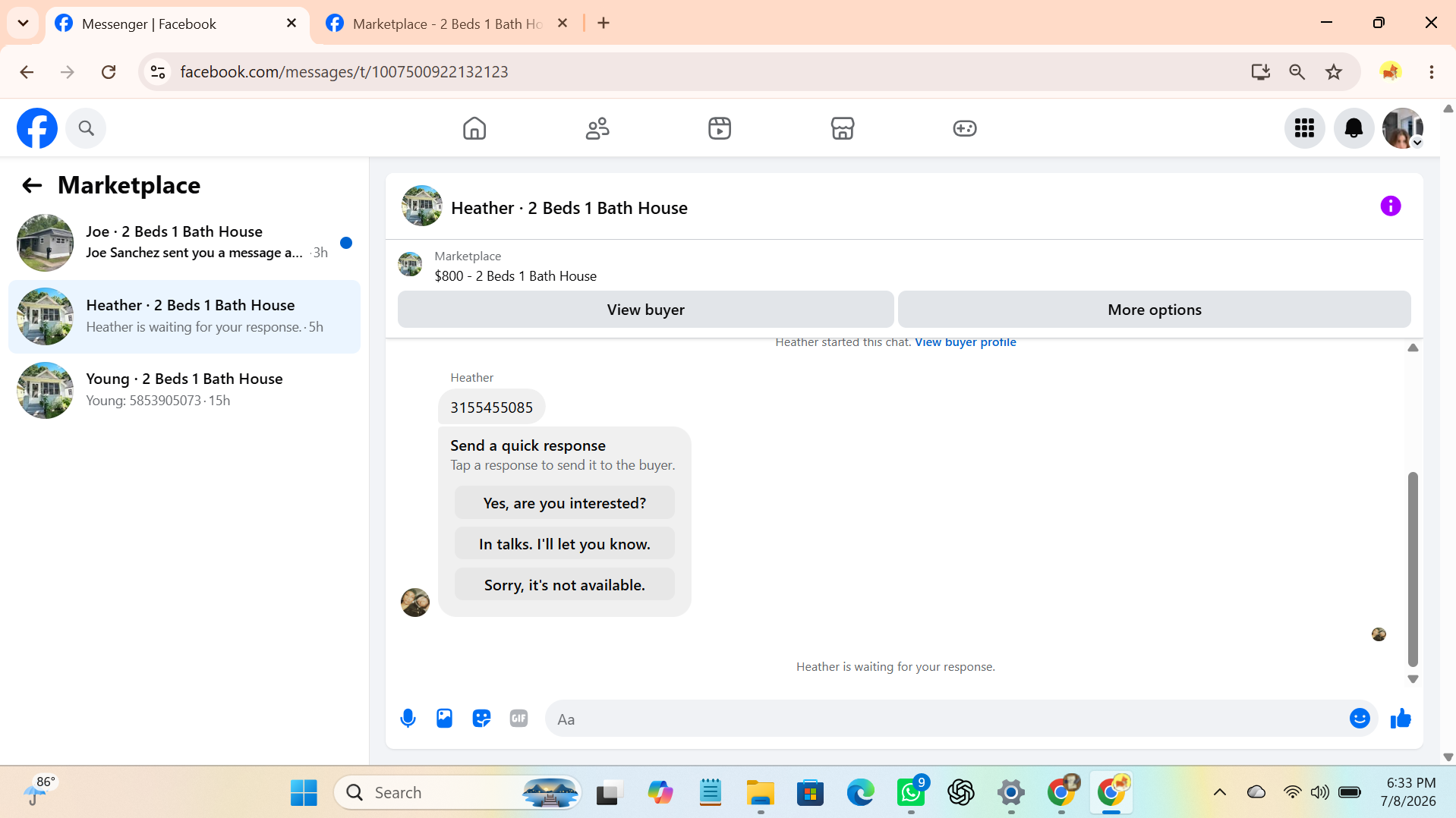The image size is (1456, 818).
Task: Open the Facebook menu grid icon
Action: click(x=1305, y=128)
